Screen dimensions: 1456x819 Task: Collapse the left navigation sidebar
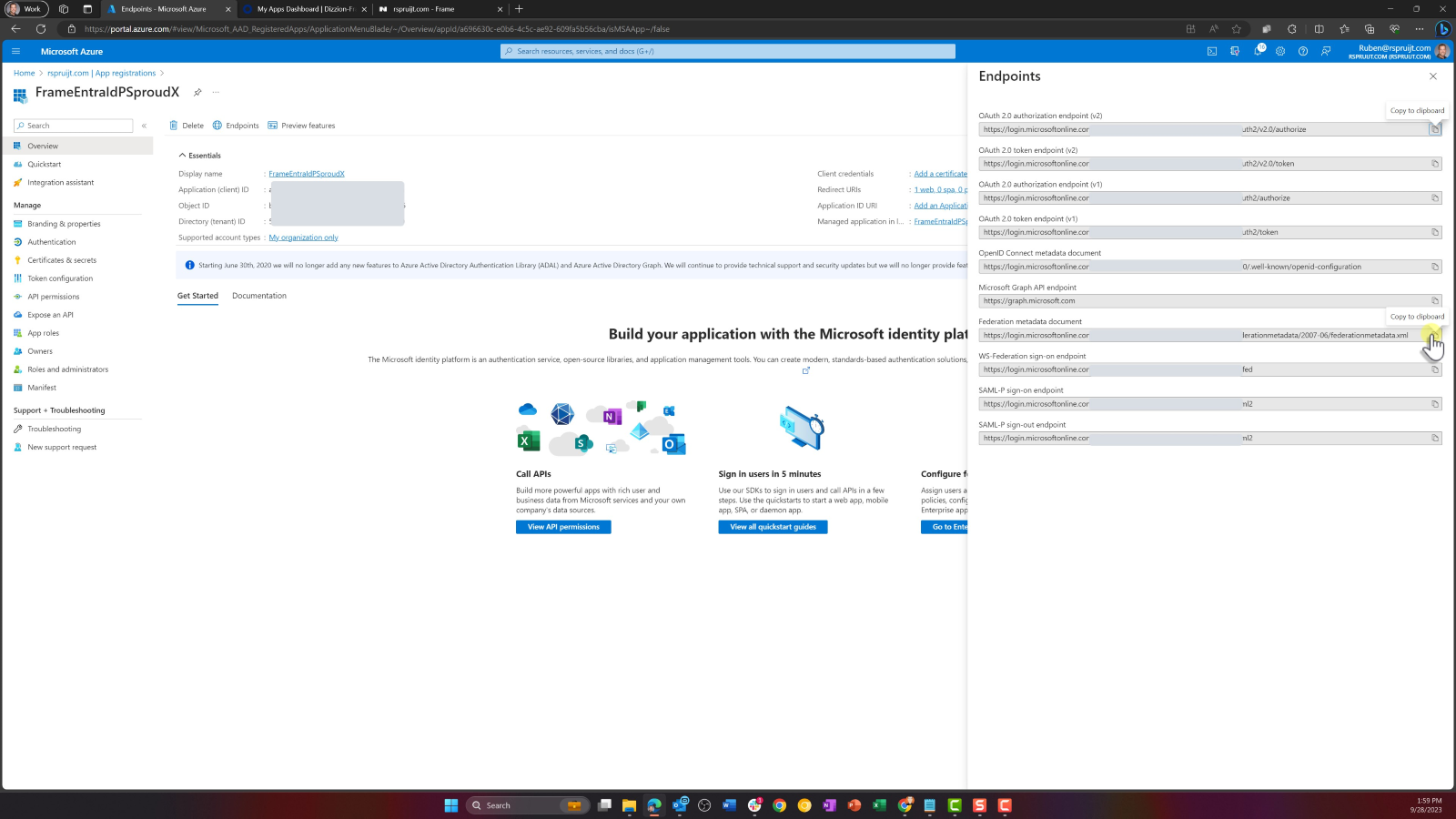coord(144,126)
